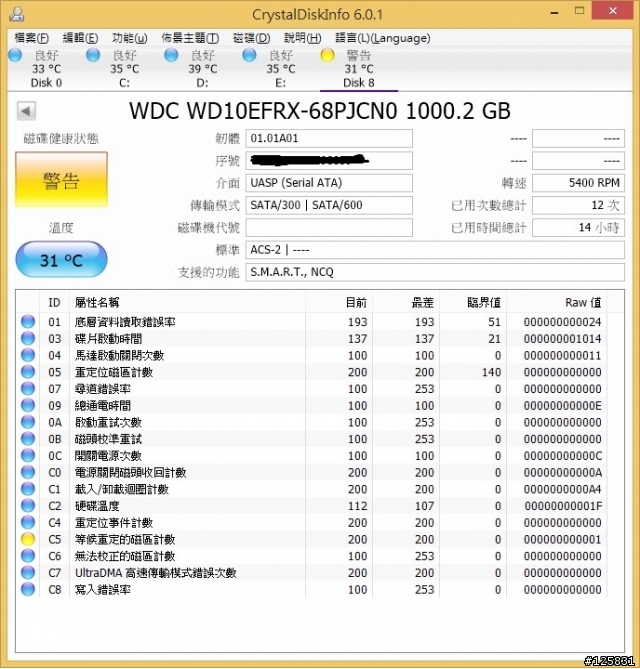Click the power-on hours 14 小時 field

[579, 227]
